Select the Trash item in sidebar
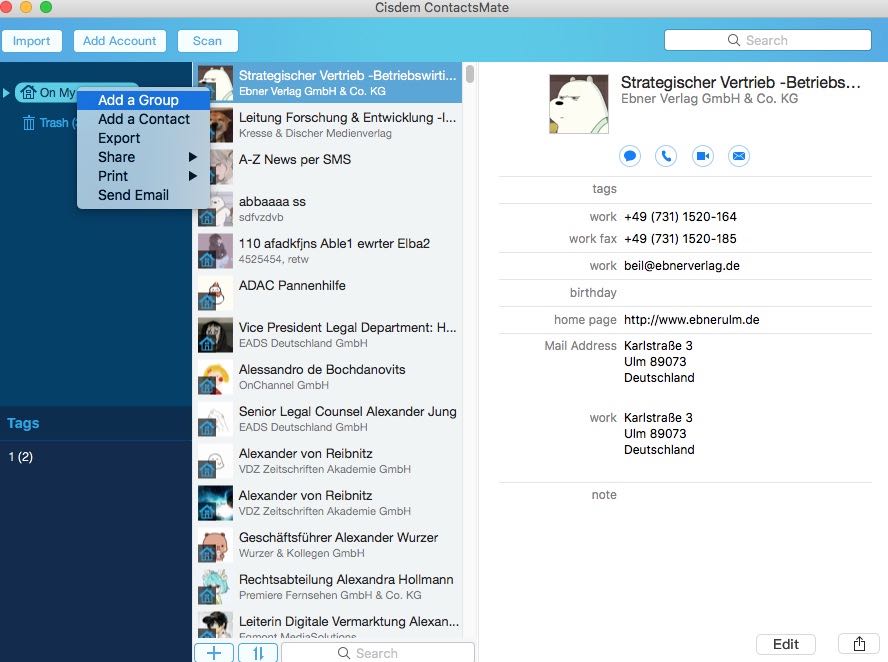Viewport: 888px width, 662px height. click(48, 122)
